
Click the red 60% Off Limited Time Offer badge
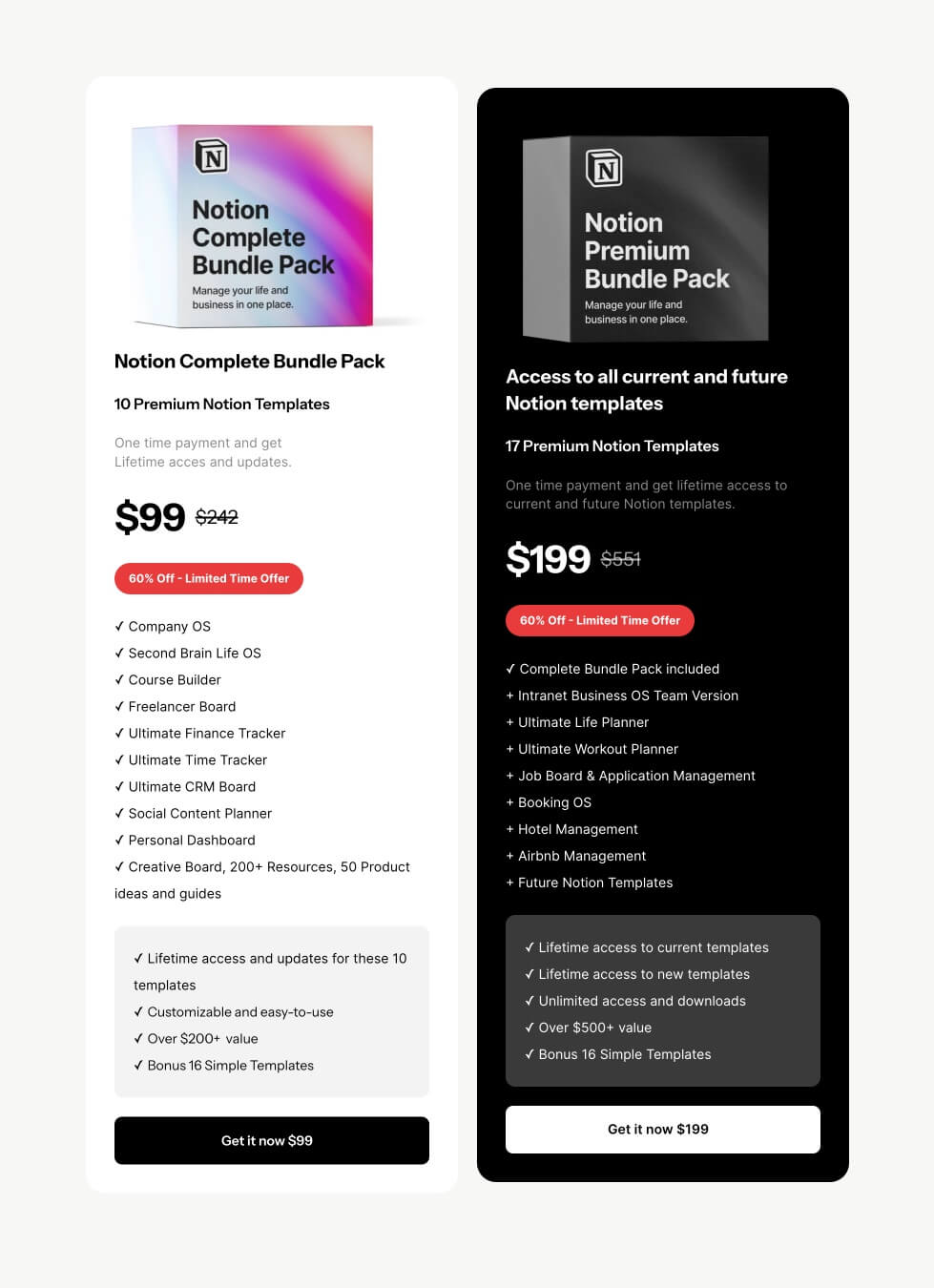pyautogui.click(x=208, y=578)
